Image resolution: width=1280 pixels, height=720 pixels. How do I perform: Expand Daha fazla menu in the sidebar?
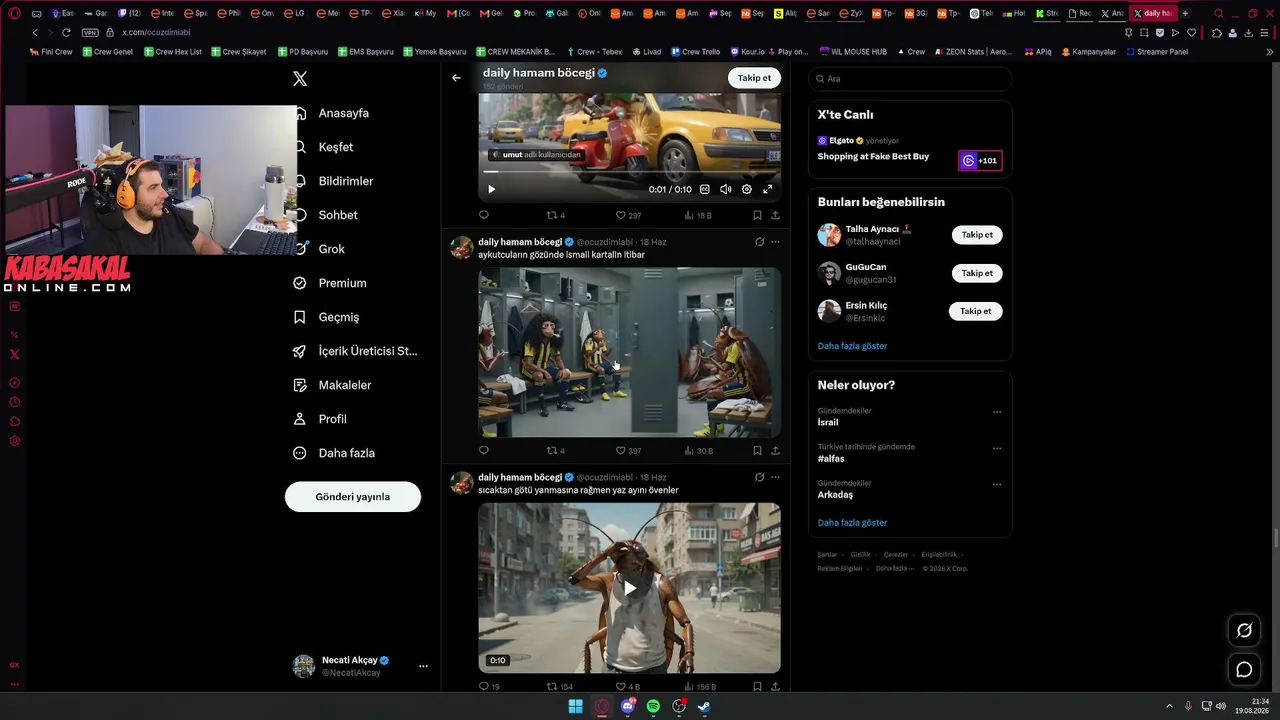point(334,453)
